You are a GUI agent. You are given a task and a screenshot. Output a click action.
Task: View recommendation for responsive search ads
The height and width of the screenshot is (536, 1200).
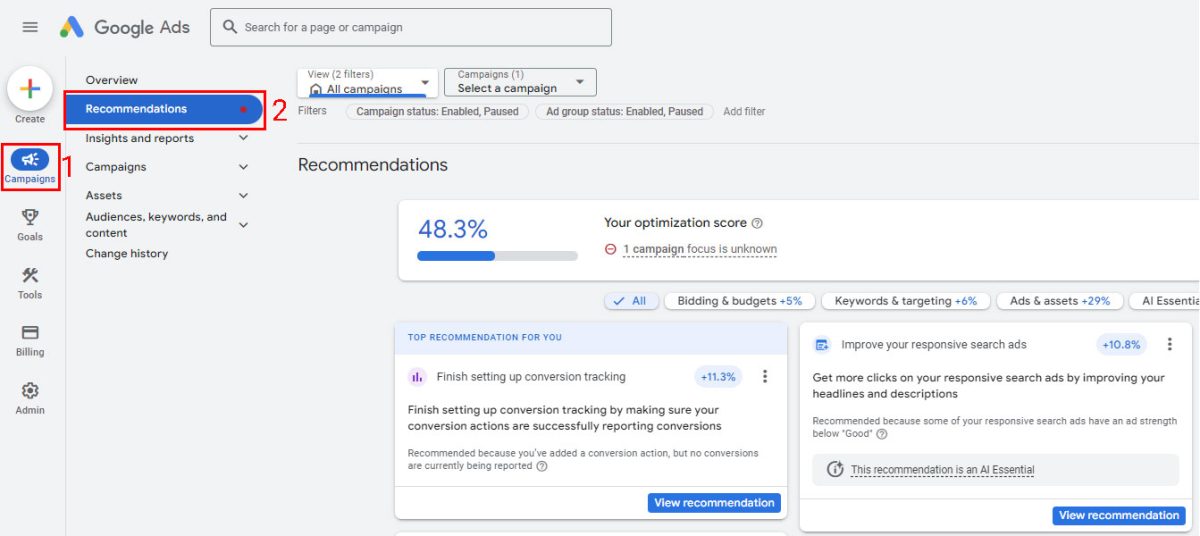click(1119, 516)
